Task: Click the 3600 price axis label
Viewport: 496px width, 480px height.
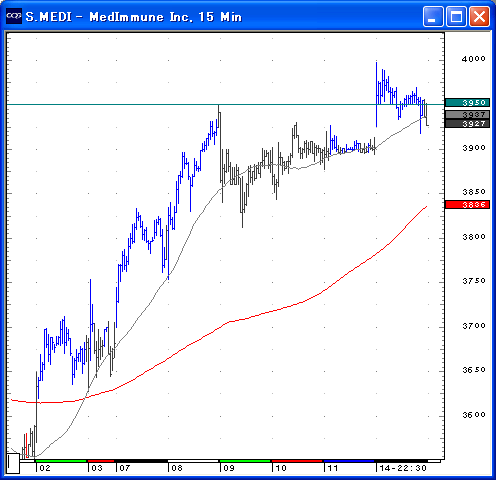Action: click(x=474, y=415)
